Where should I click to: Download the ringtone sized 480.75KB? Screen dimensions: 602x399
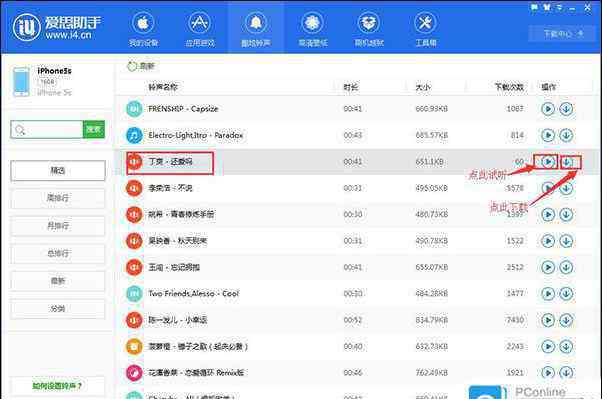pos(566,214)
